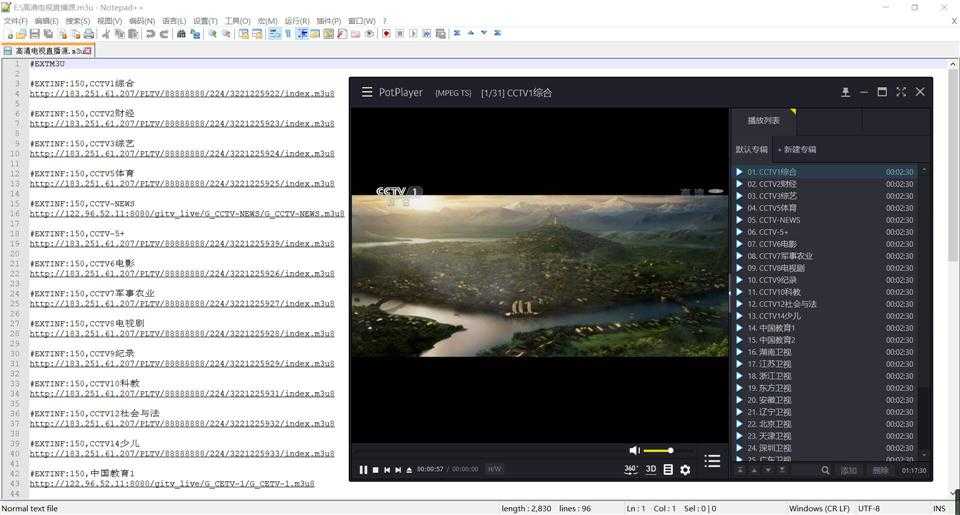This screenshot has height=515, width=960.
Task: Click the 删除 button in the playlist
Action: pos(880,470)
